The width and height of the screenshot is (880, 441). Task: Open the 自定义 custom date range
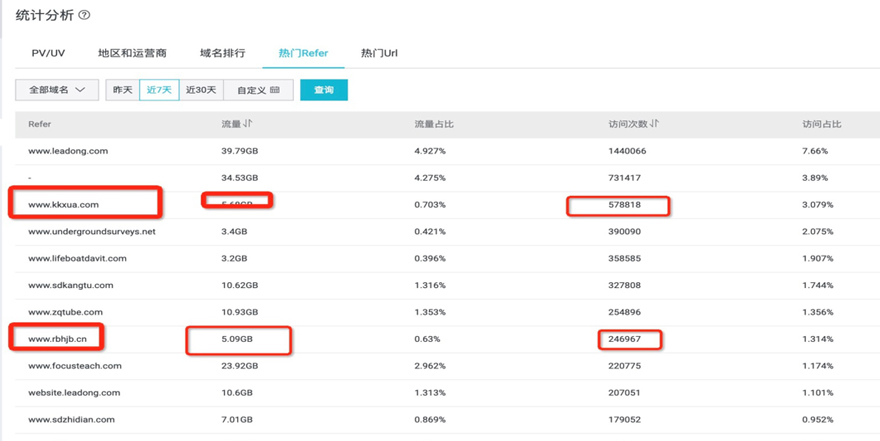258,90
